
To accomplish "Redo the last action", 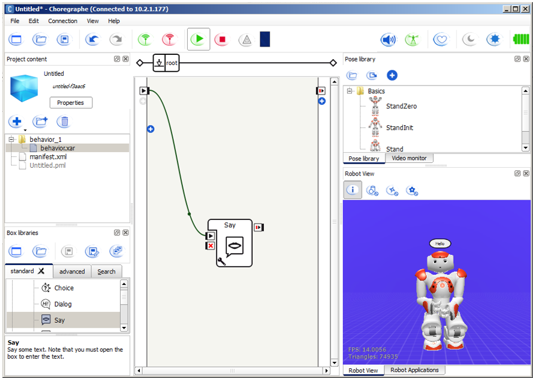I will pos(116,40).
